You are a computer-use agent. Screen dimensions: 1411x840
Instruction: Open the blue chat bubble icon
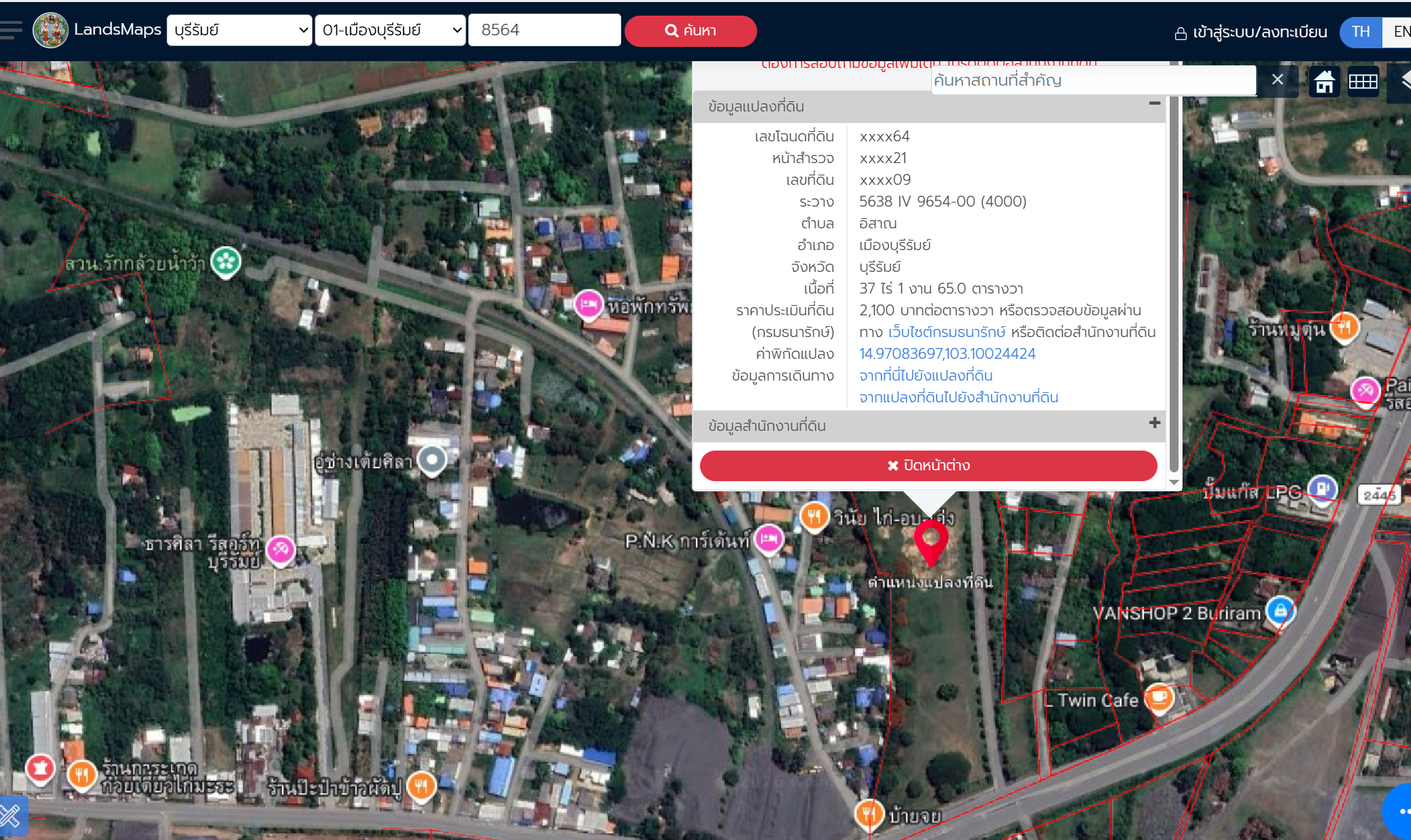click(x=1400, y=810)
